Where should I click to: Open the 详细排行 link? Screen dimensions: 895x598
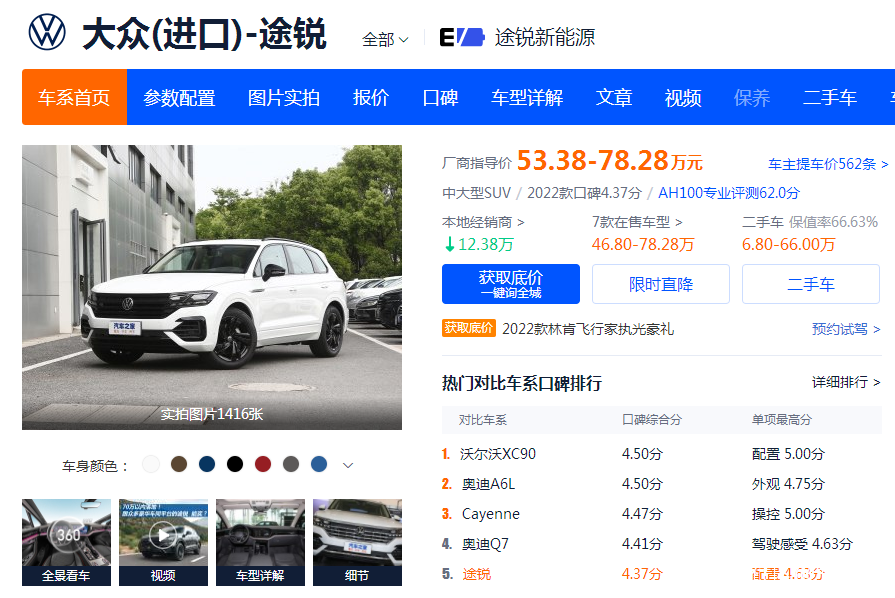click(x=846, y=382)
